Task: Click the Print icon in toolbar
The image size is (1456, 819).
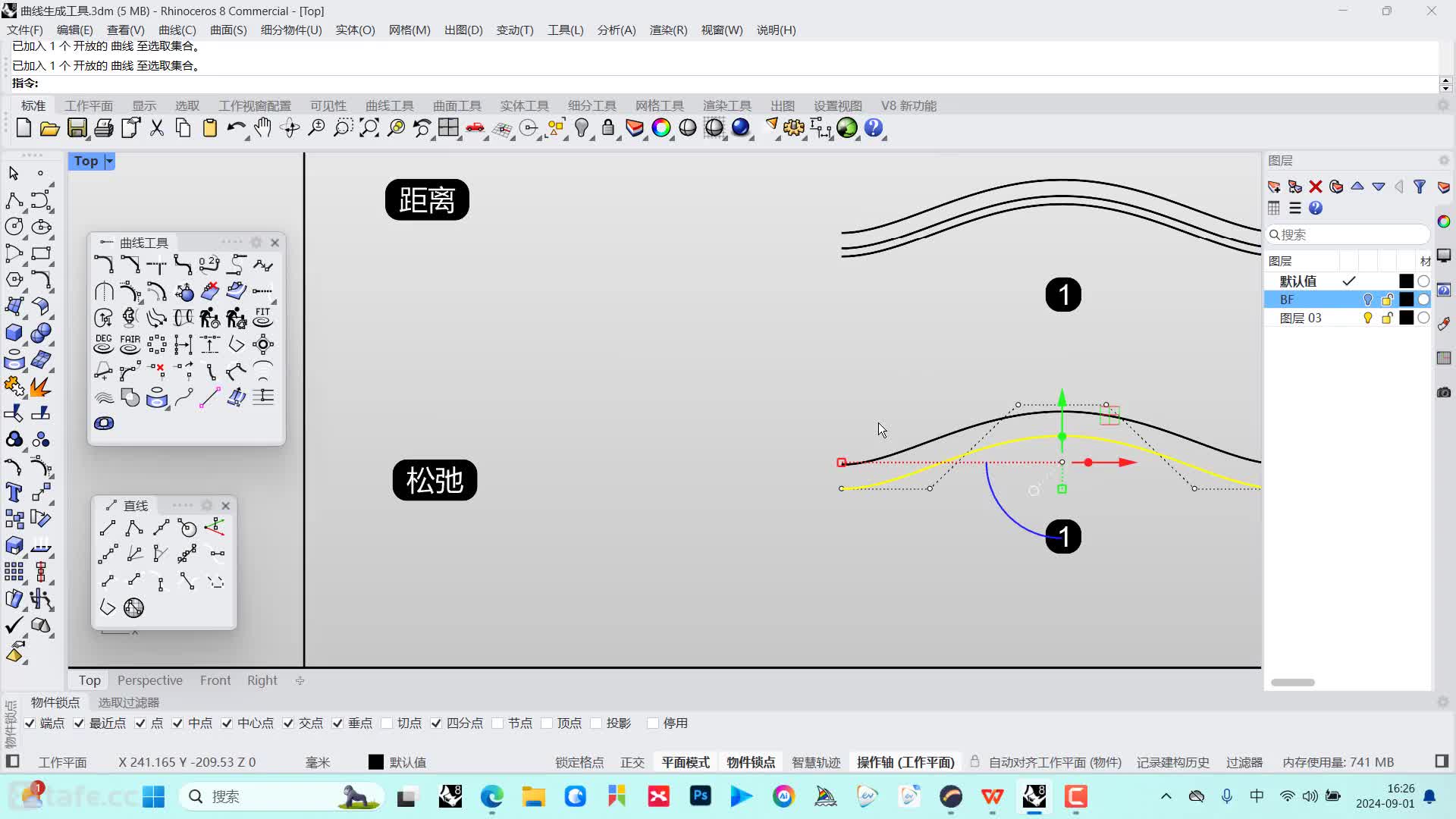Action: pos(104,128)
